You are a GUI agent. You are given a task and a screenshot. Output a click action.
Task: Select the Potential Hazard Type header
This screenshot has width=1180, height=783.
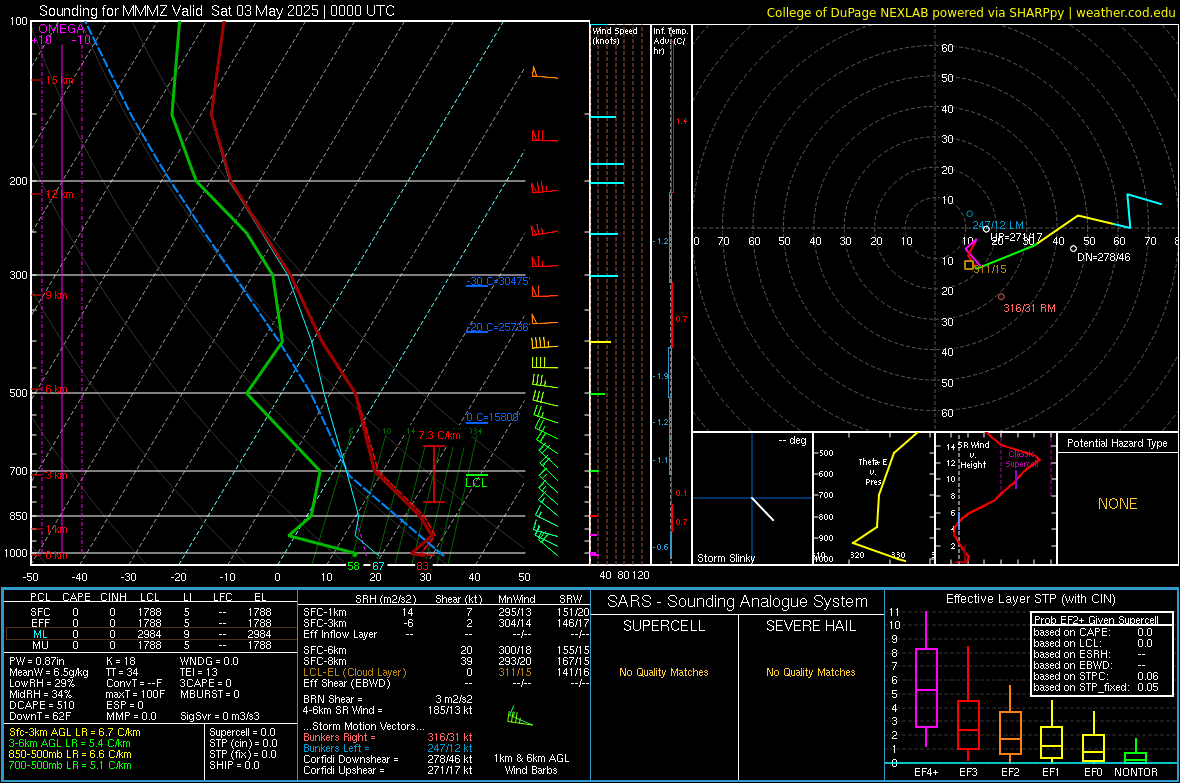(1117, 443)
